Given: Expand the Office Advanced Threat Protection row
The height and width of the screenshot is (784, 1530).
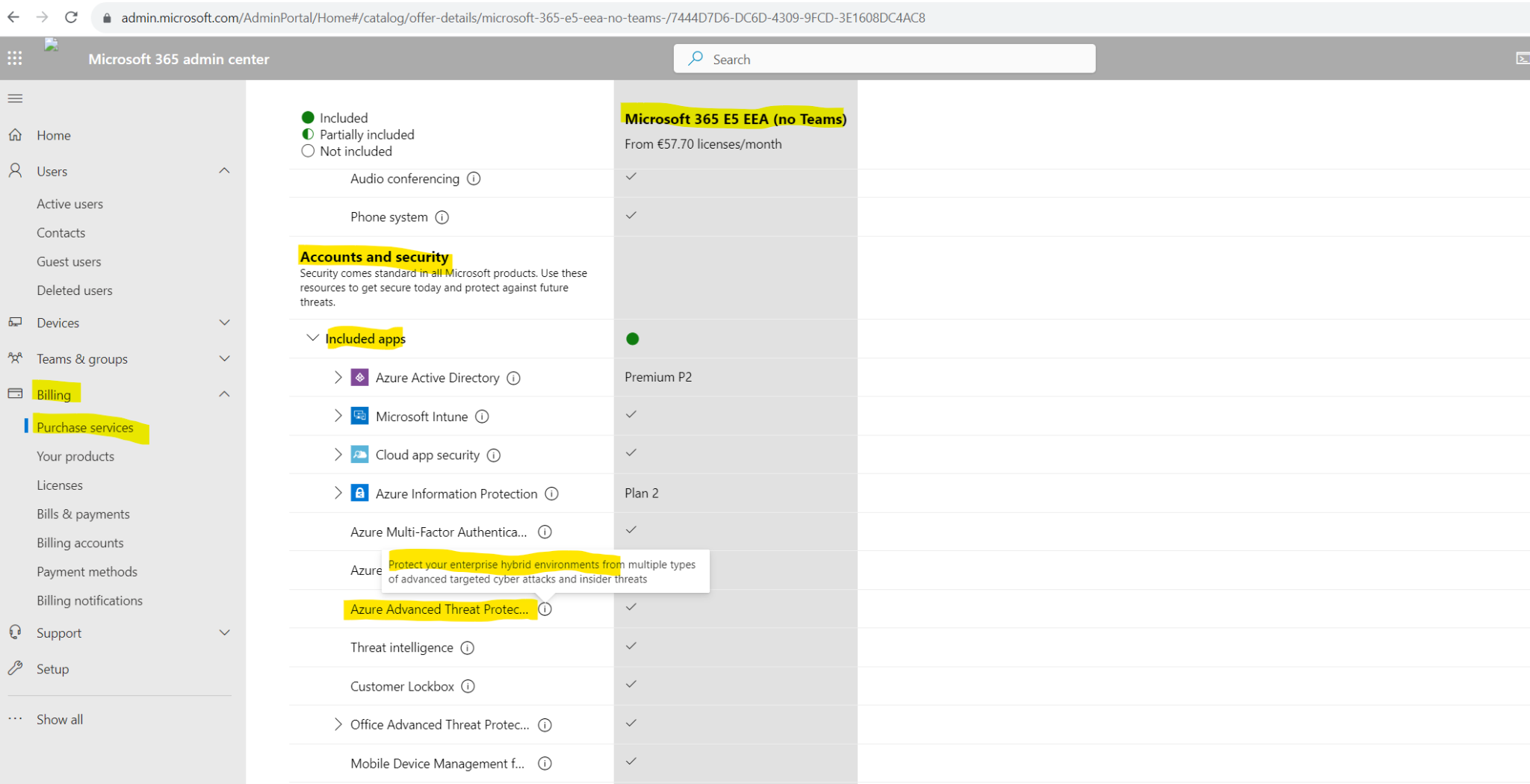Looking at the screenshot, I should pos(338,724).
